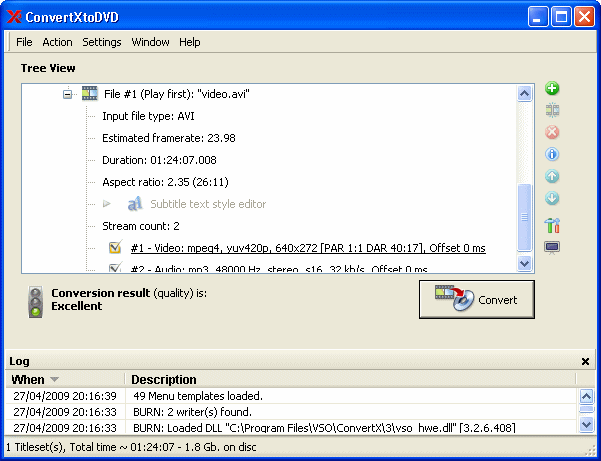This screenshot has height=461, width=601.
Task: Move item up with the up arrow icon
Action: [x=552, y=176]
